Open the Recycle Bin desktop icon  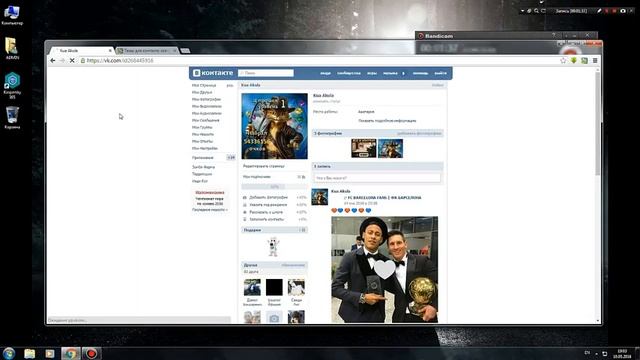click(x=12, y=118)
